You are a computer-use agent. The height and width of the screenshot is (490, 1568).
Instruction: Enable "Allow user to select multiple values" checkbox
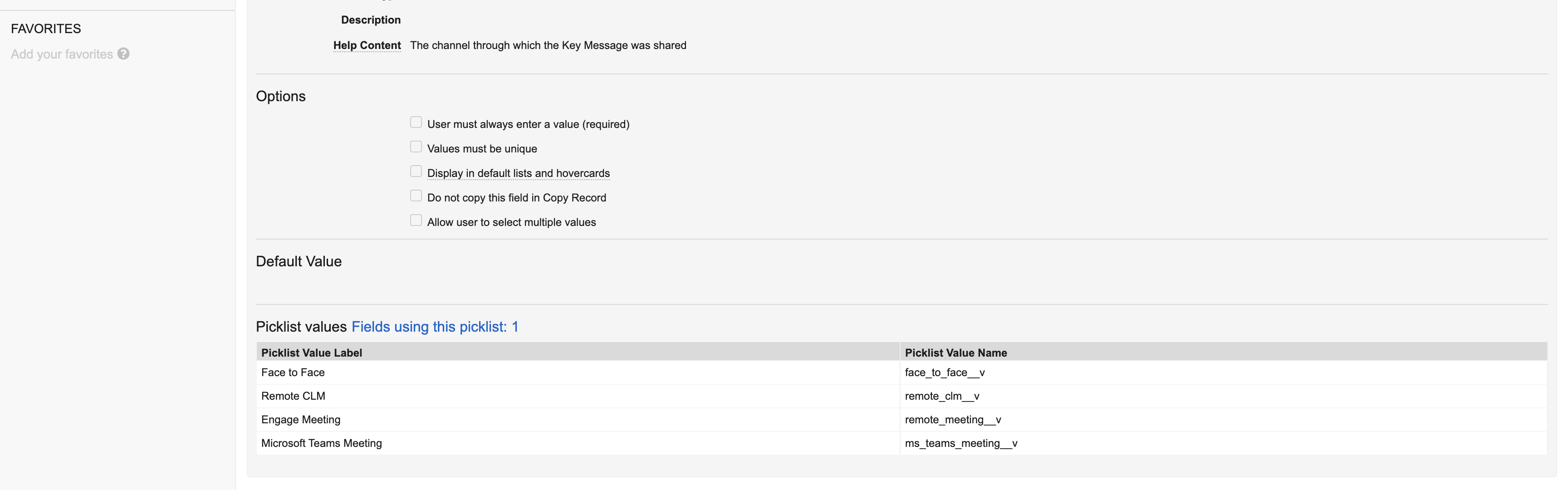416,220
